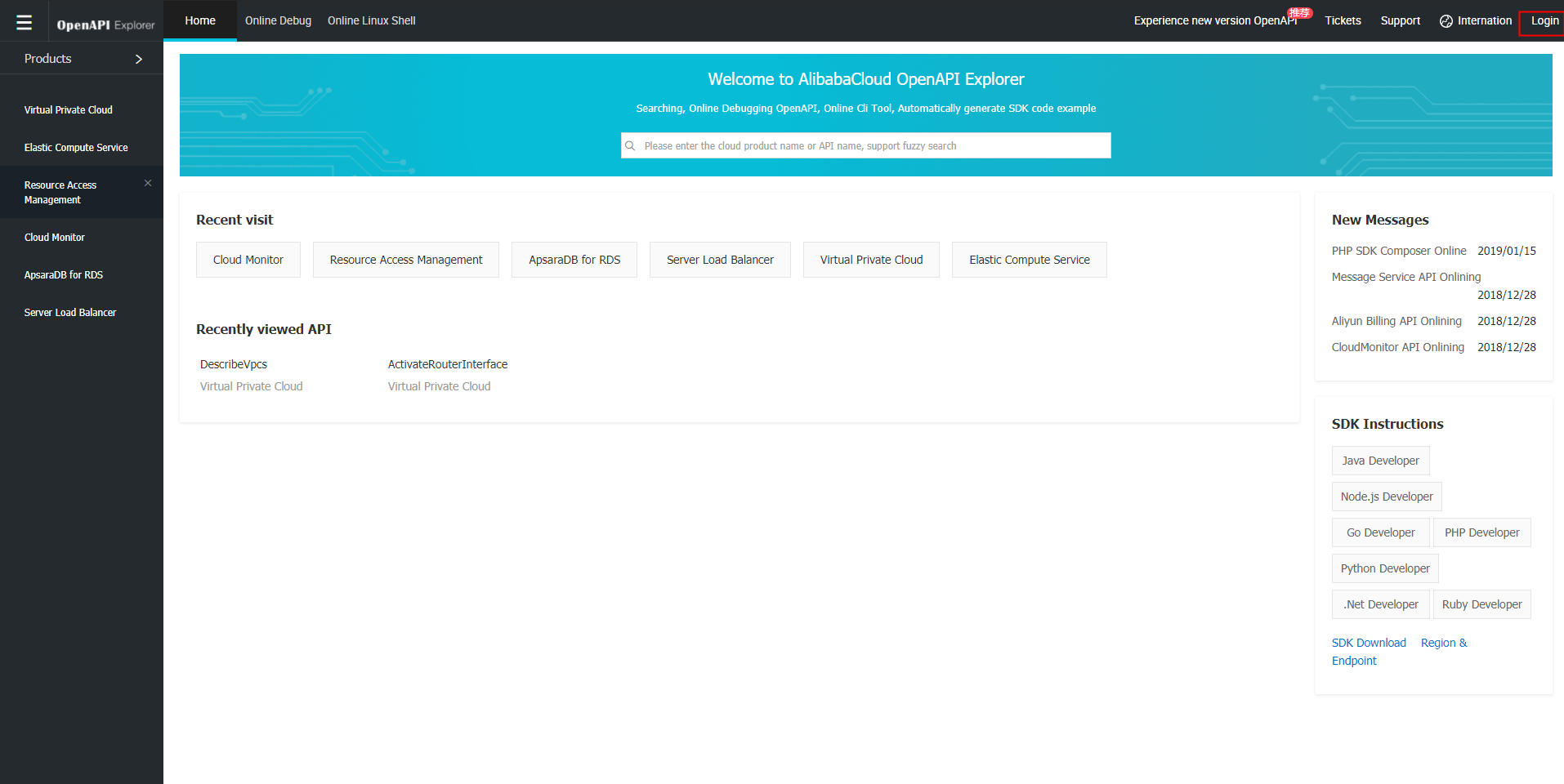
Task: Open Aliyun Billing API Onlining message
Action: tap(1396, 321)
